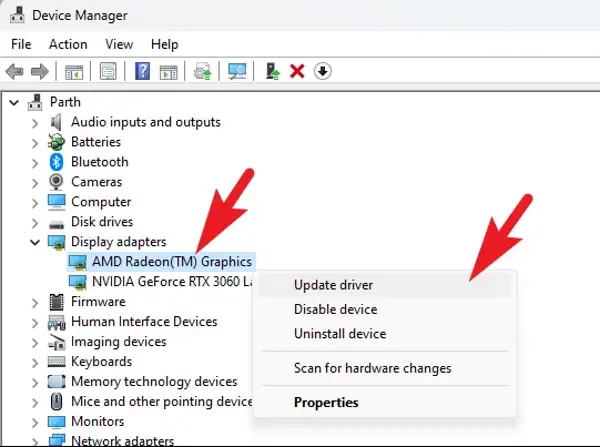Choose Update driver from context menu
The image size is (600, 447).
pos(385,285)
